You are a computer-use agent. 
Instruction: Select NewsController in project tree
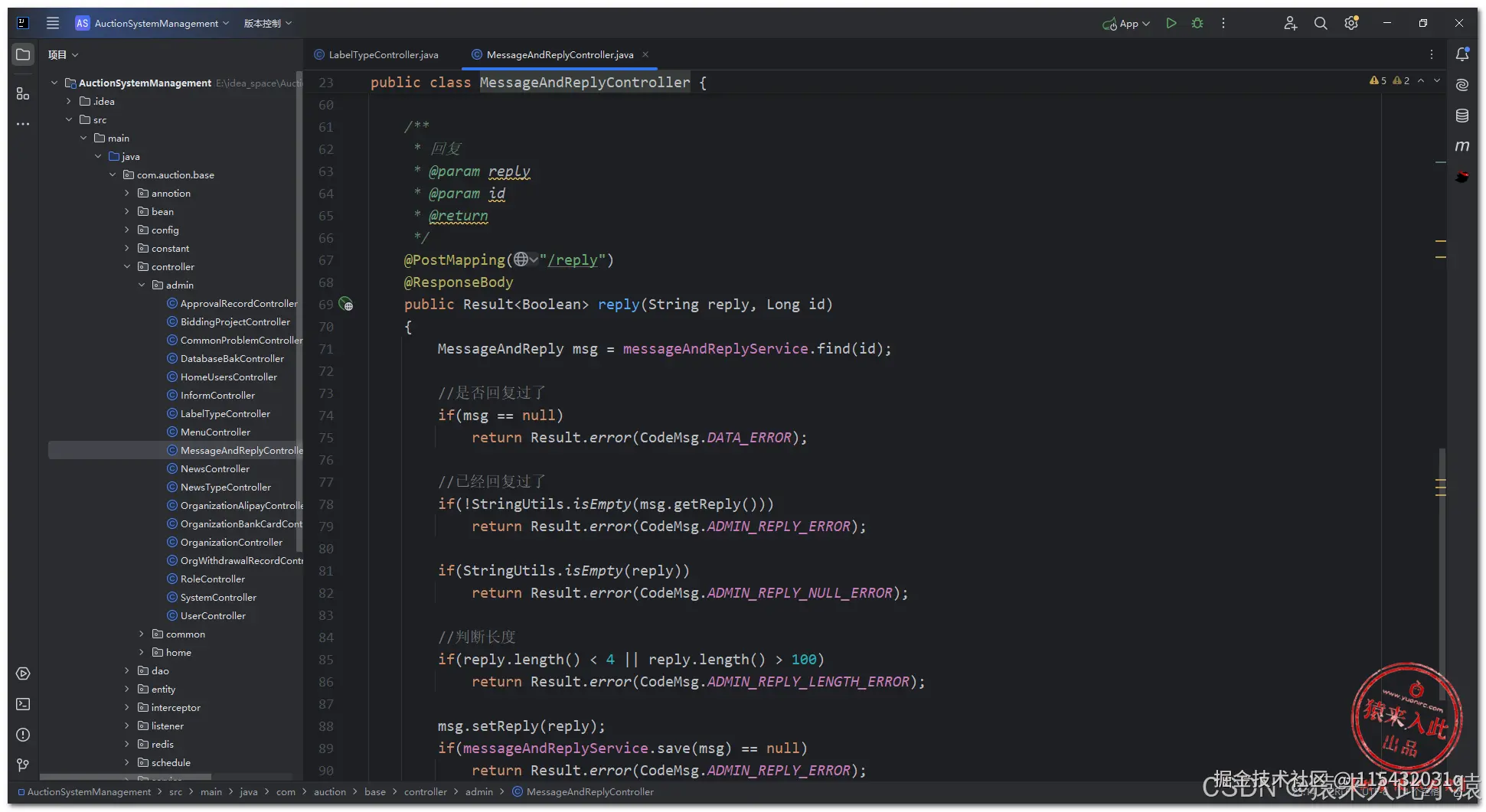[215, 468]
